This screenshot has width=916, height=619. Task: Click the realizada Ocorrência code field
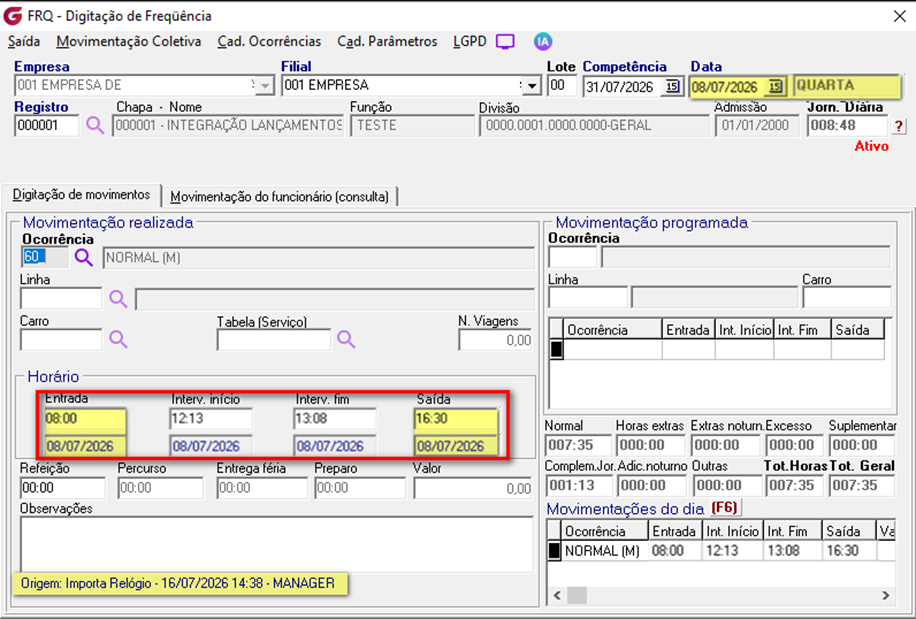click(x=44, y=257)
